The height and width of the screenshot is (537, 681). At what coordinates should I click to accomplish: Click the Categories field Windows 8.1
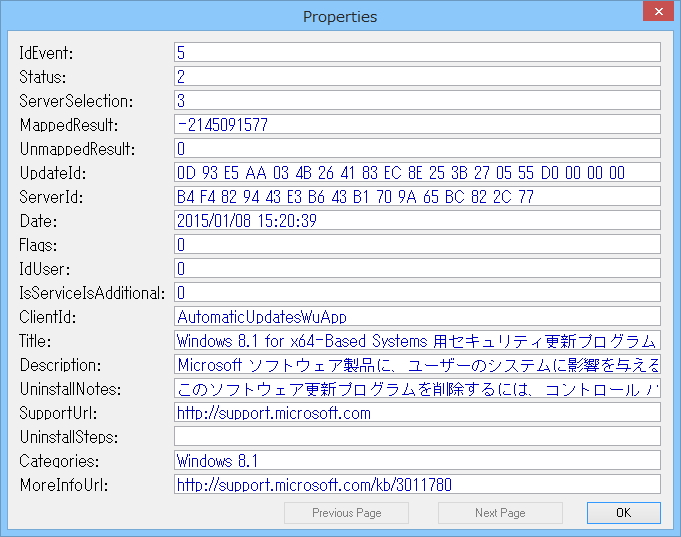[417, 461]
